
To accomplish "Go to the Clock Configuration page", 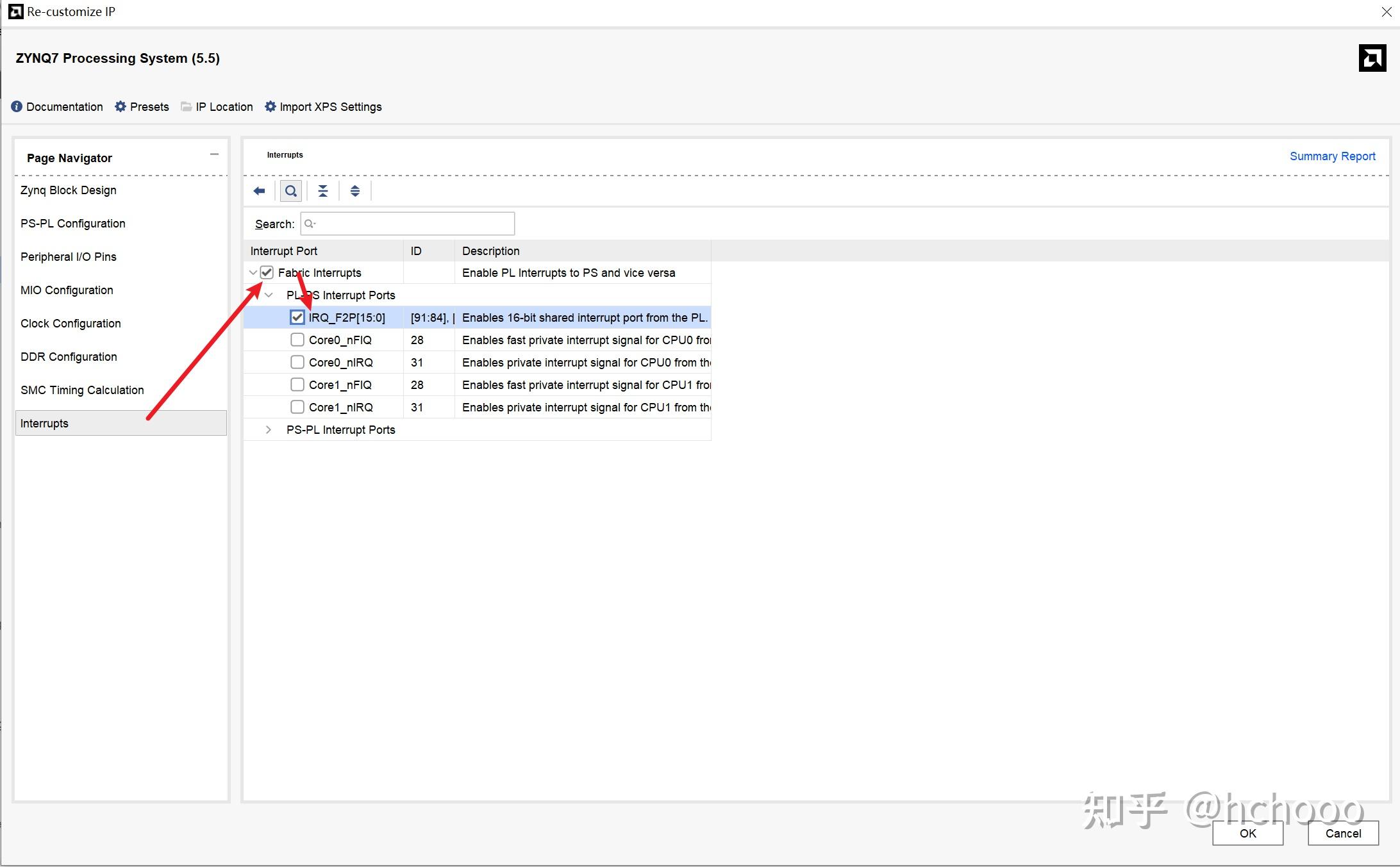I will click(71, 324).
